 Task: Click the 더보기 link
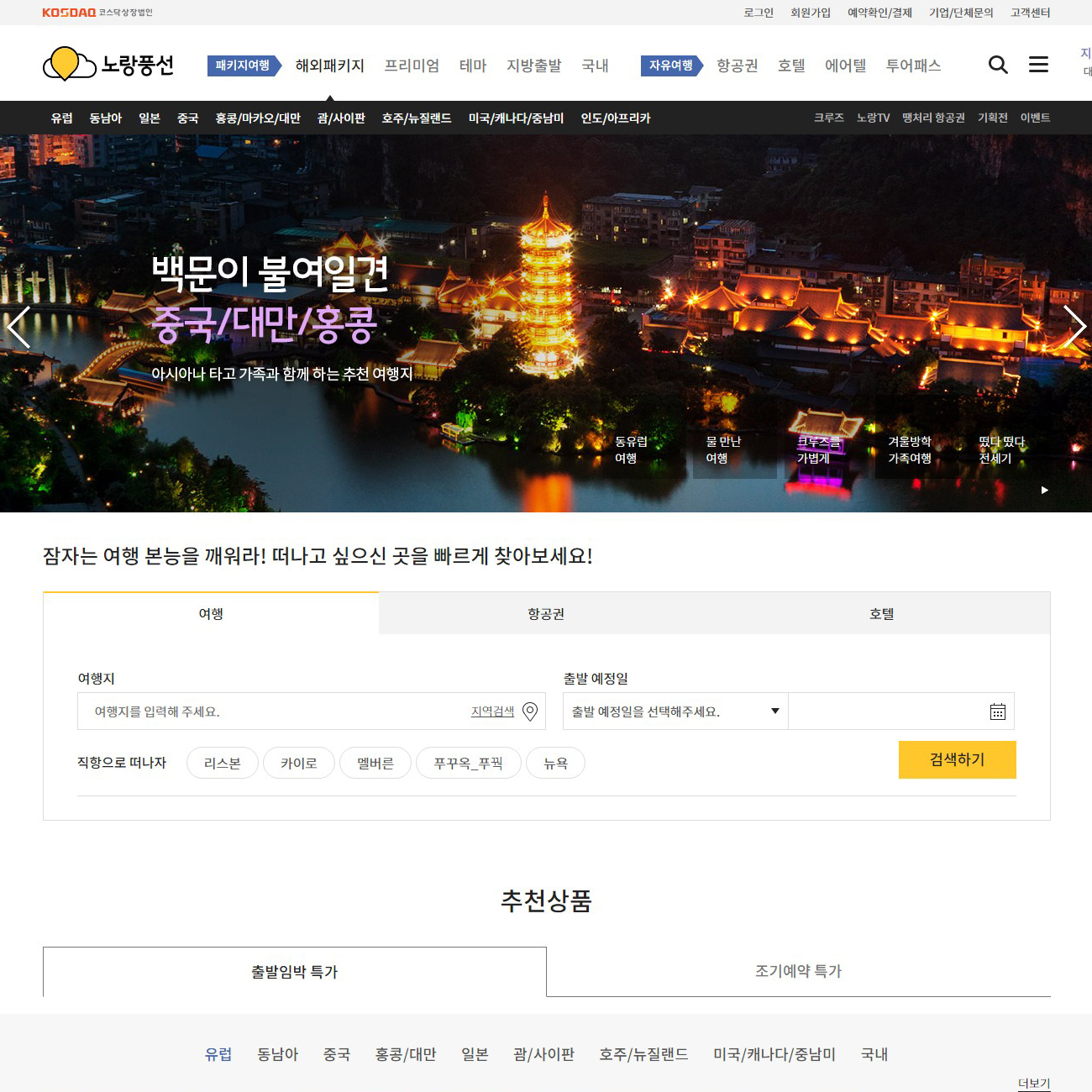click(1033, 1084)
